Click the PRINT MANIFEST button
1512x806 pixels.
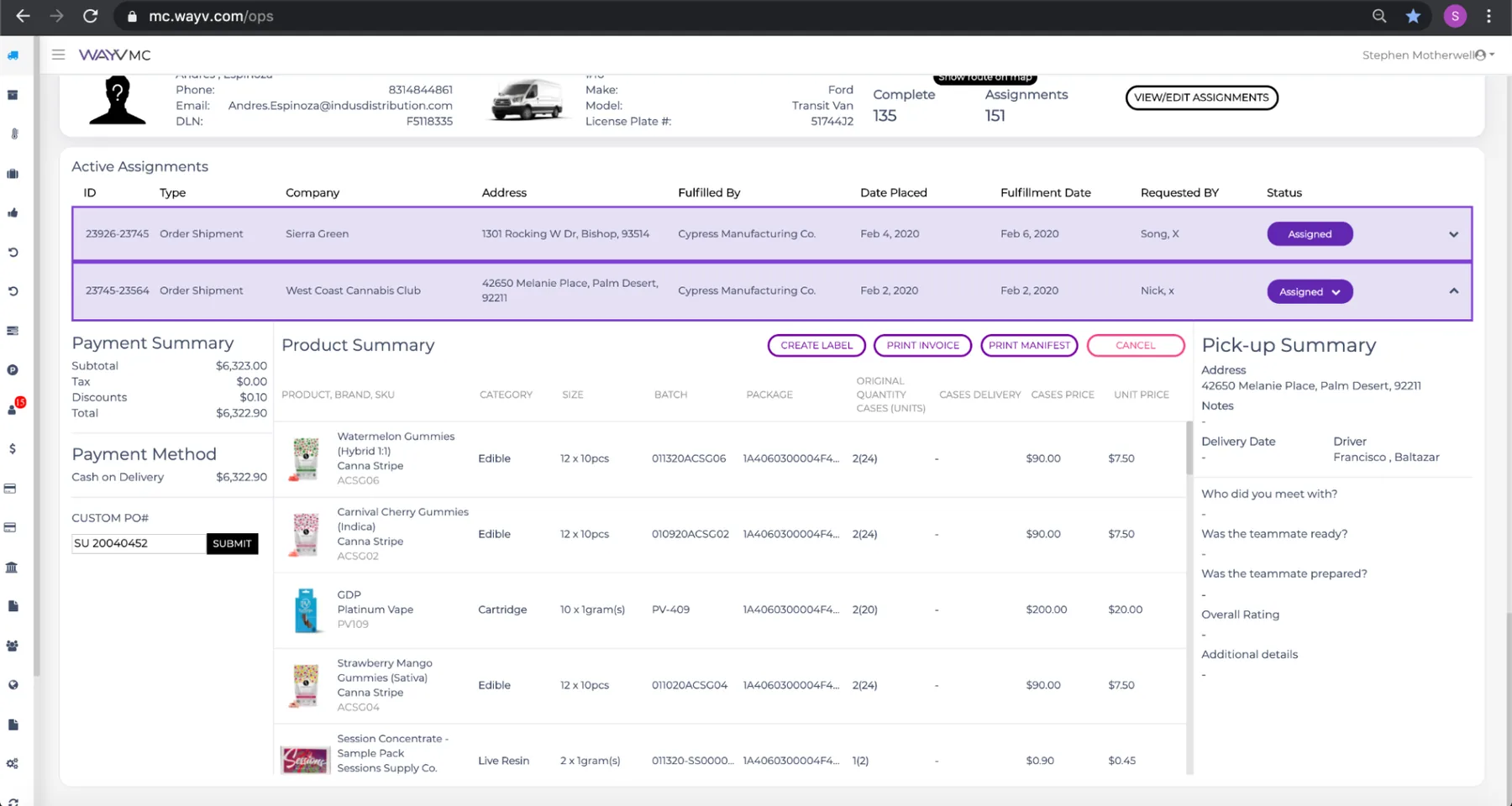coord(1029,345)
